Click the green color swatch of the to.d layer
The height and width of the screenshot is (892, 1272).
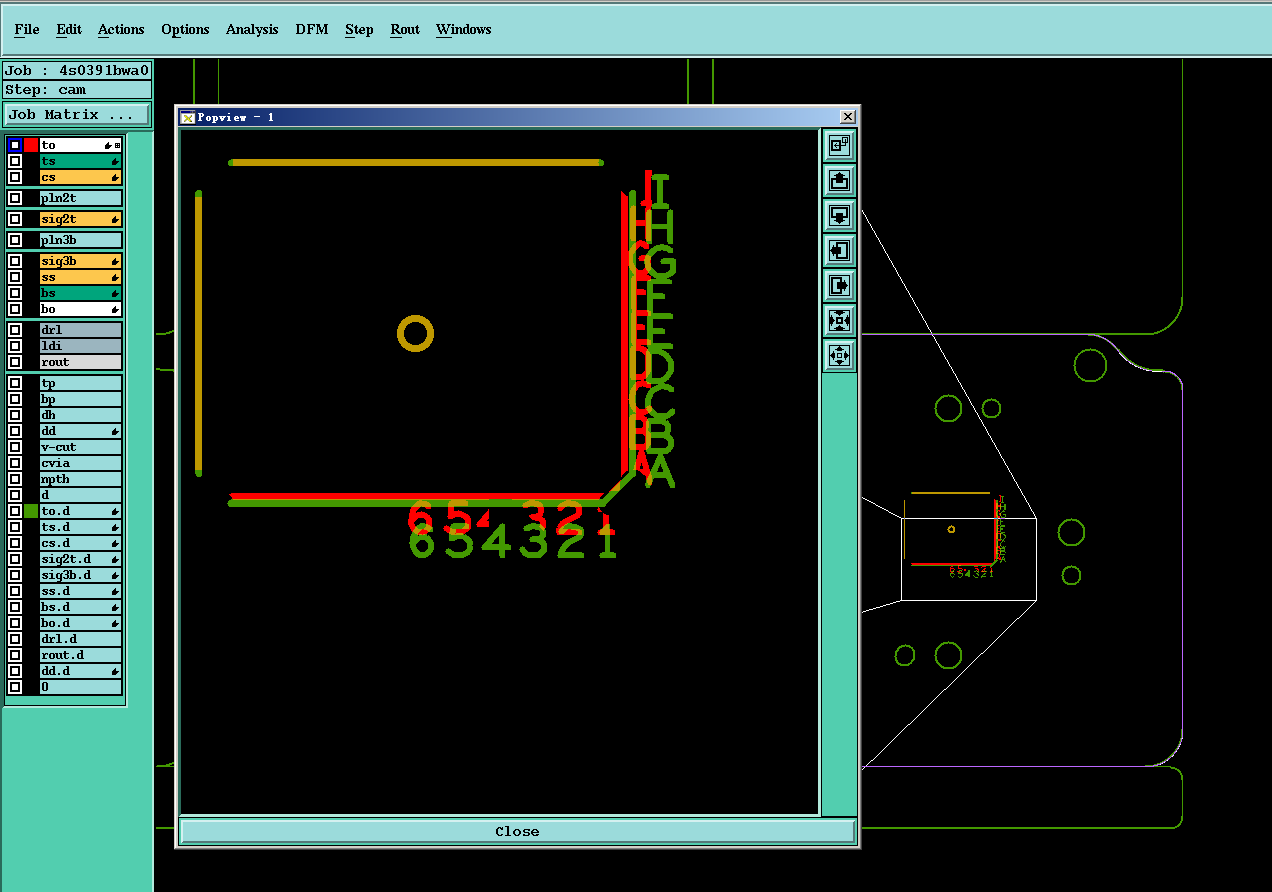31,511
